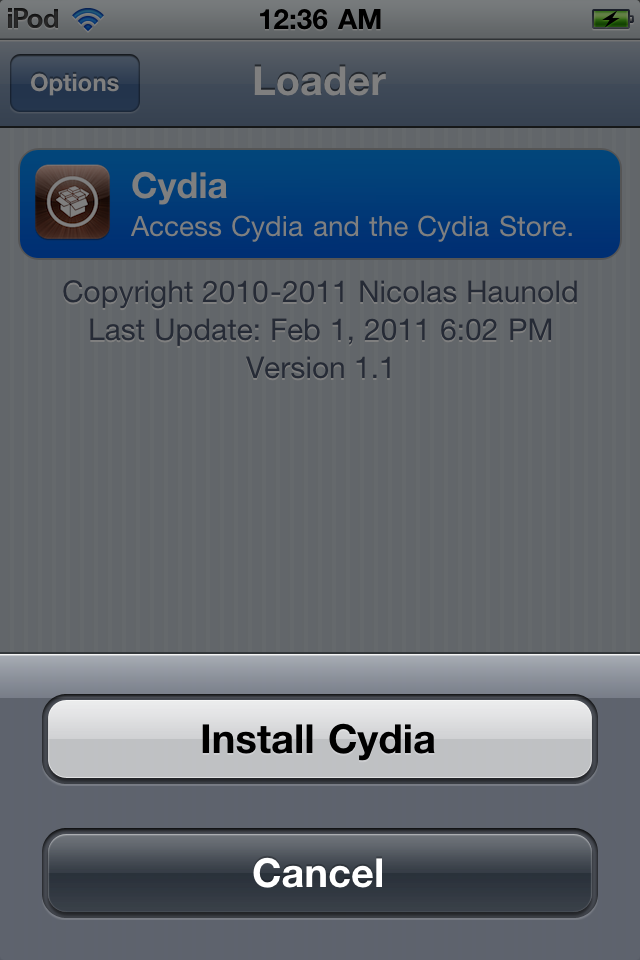Tap the battery charging icon
This screenshot has width=640, height=960.
pos(611,19)
